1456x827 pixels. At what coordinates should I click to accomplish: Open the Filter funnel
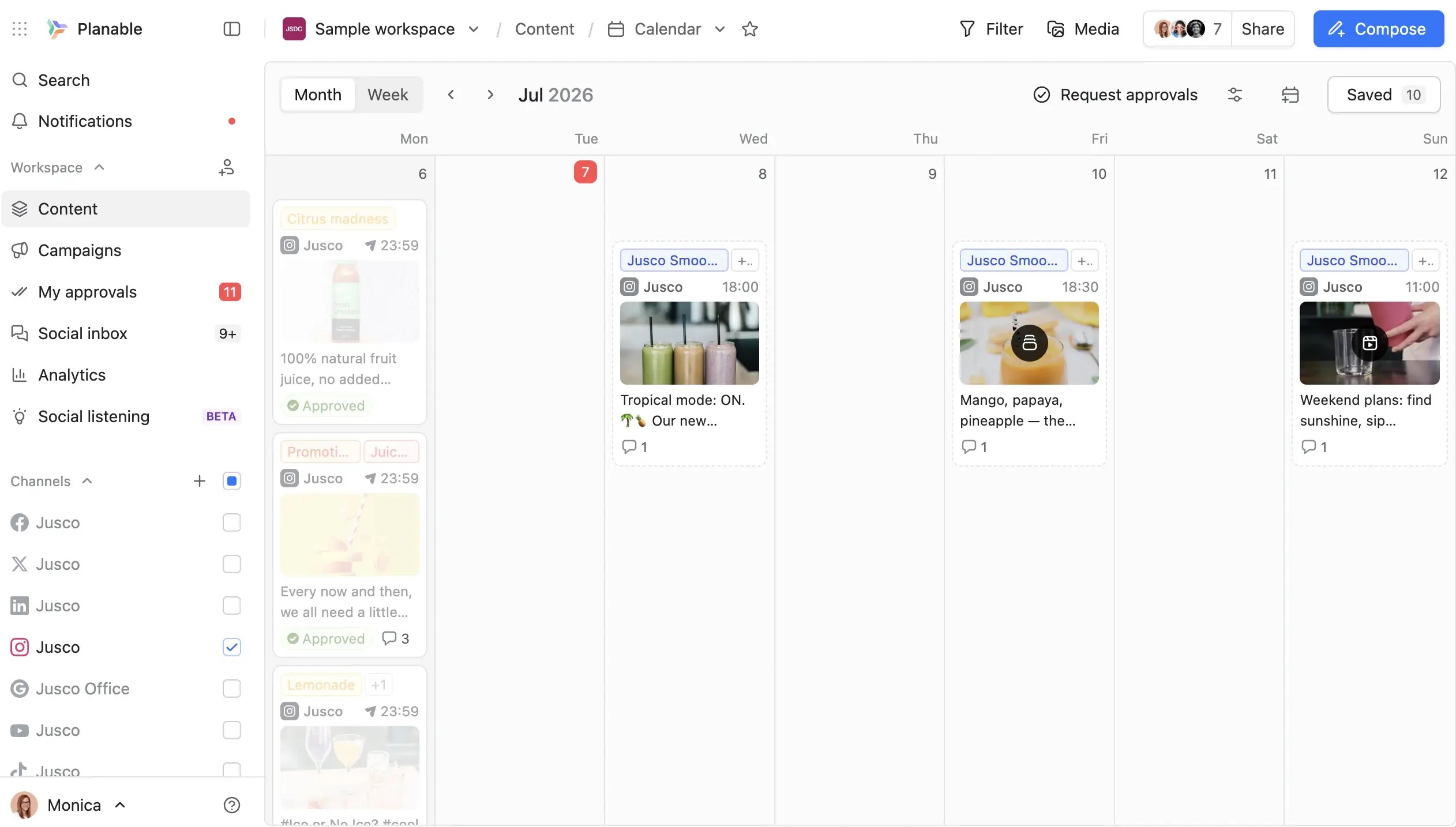[990, 29]
